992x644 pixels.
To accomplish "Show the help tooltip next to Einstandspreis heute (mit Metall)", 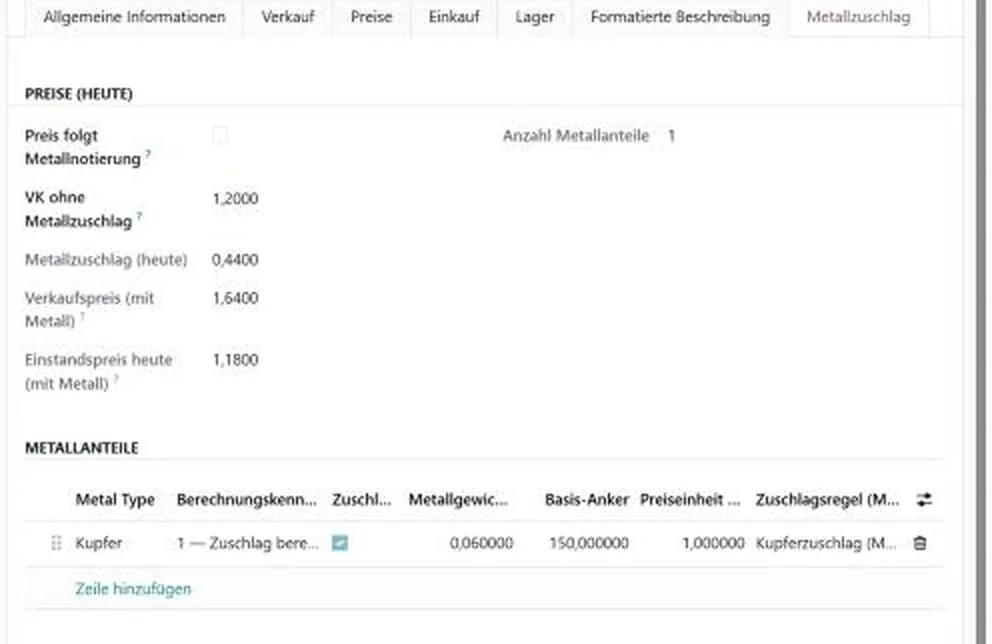I will point(116,378).
